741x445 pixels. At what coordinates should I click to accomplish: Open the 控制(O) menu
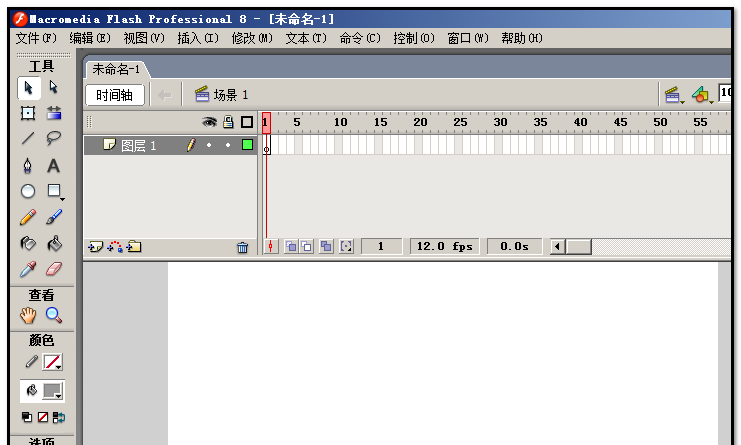click(x=414, y=38)
